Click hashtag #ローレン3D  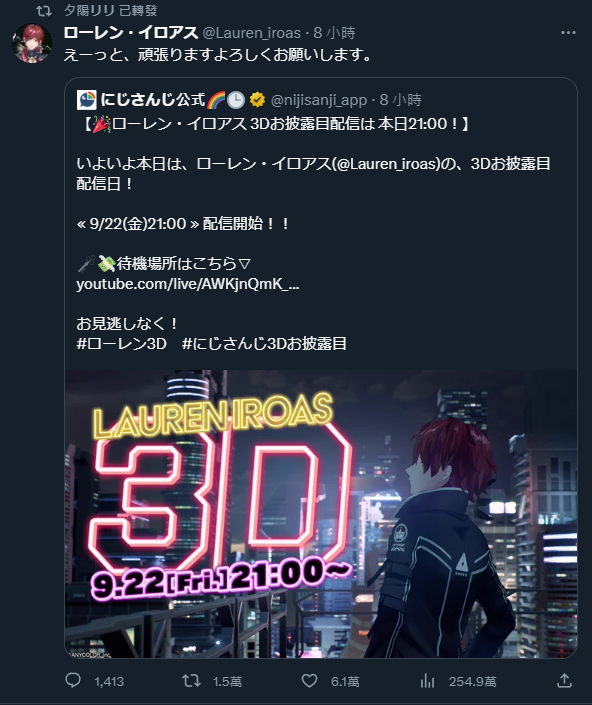pos(121,344)
